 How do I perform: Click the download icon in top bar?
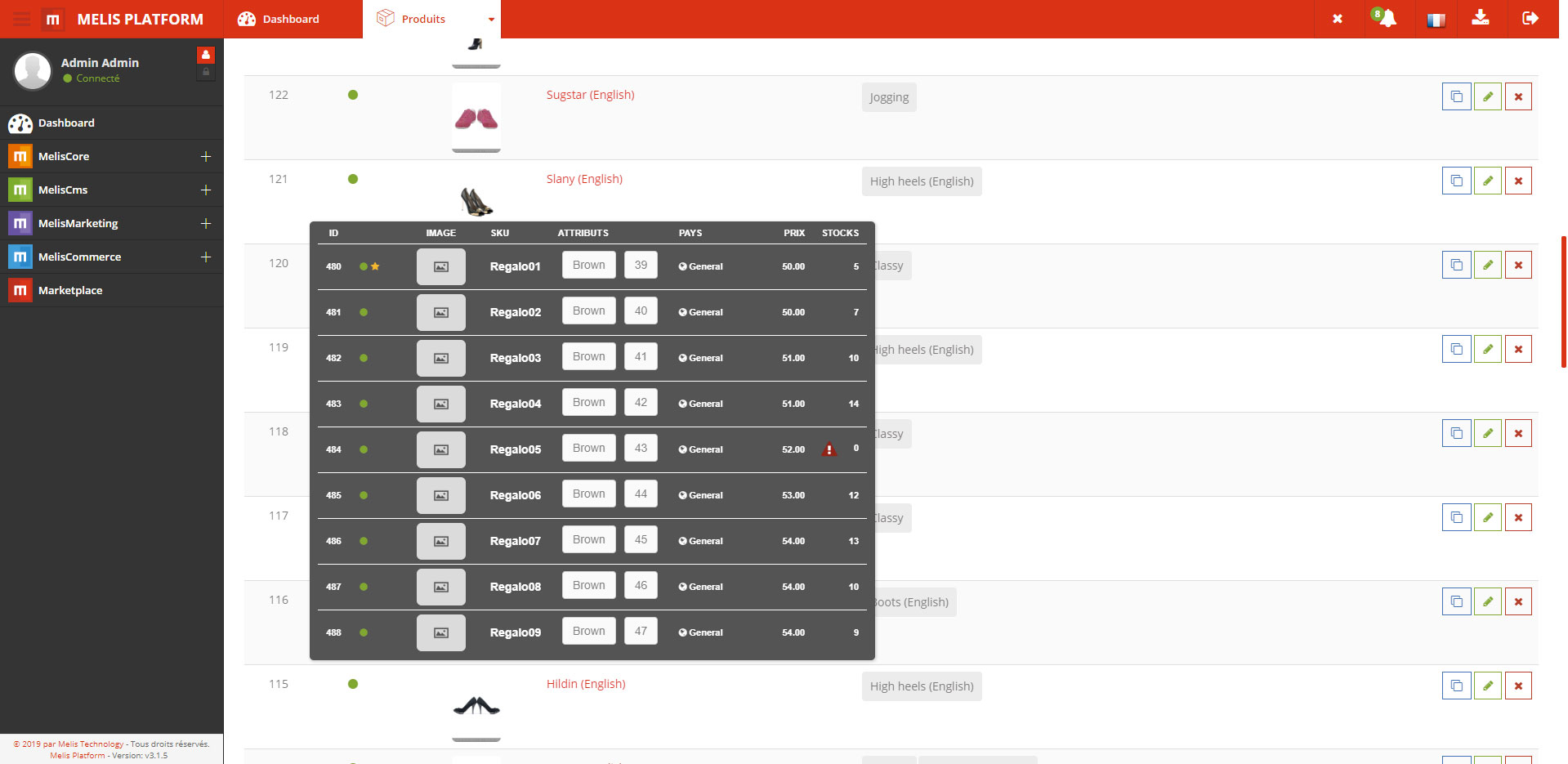click(x=1480, y=18)
